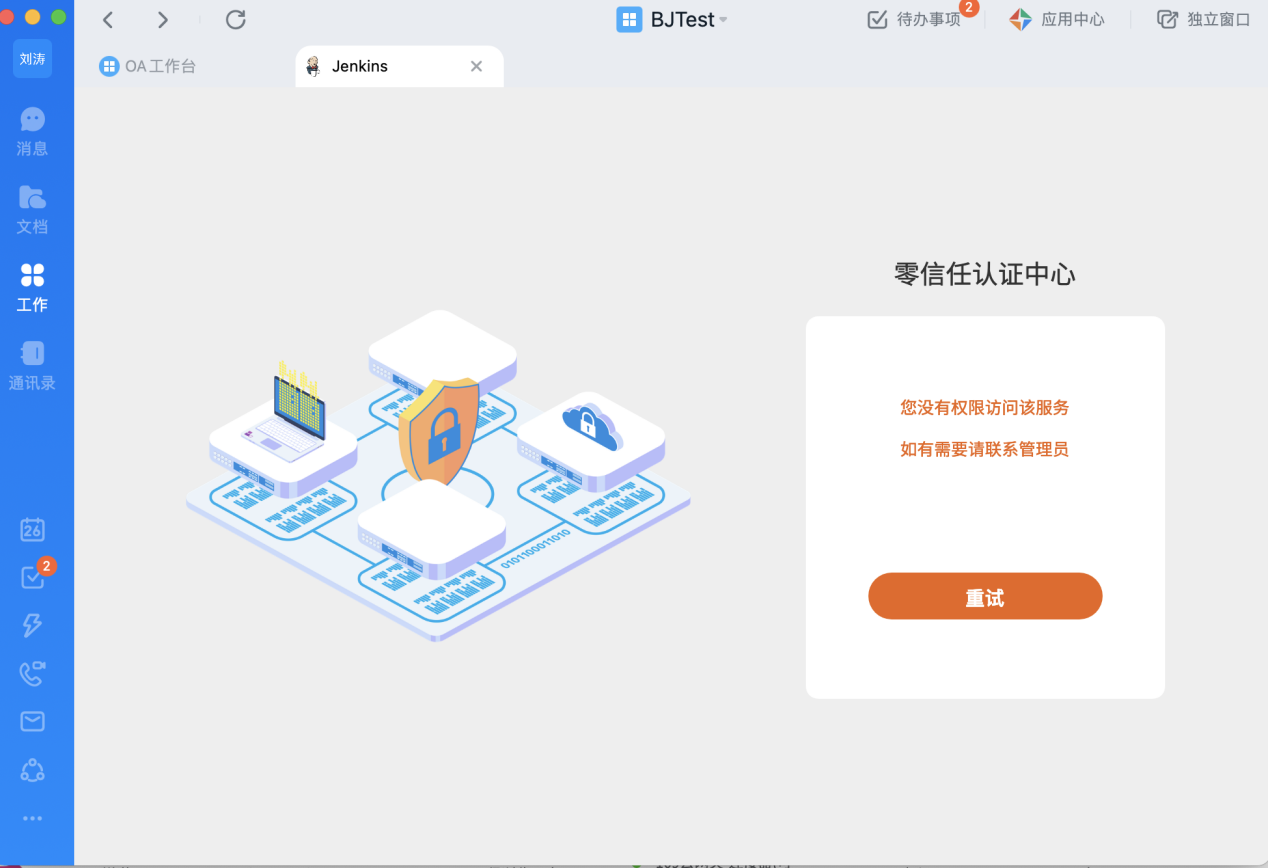Viewport: 1268px width, 868px height.
Task: Open the 应用中心 app center
Action: (x=1057, y=20)
